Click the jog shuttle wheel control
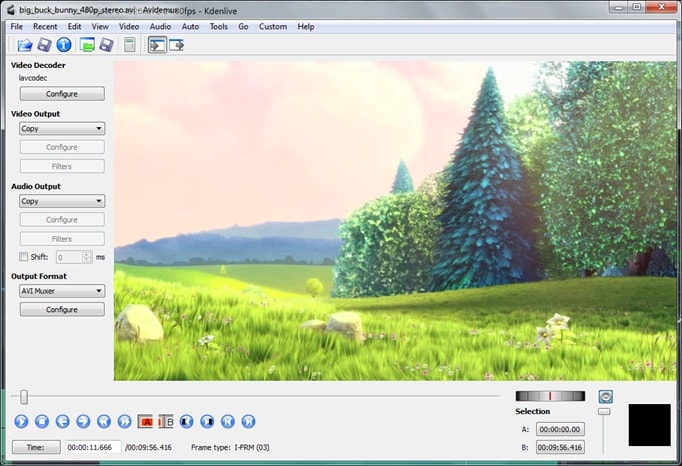The height and width of the screenshot is (466, 682). click(550, 396)
